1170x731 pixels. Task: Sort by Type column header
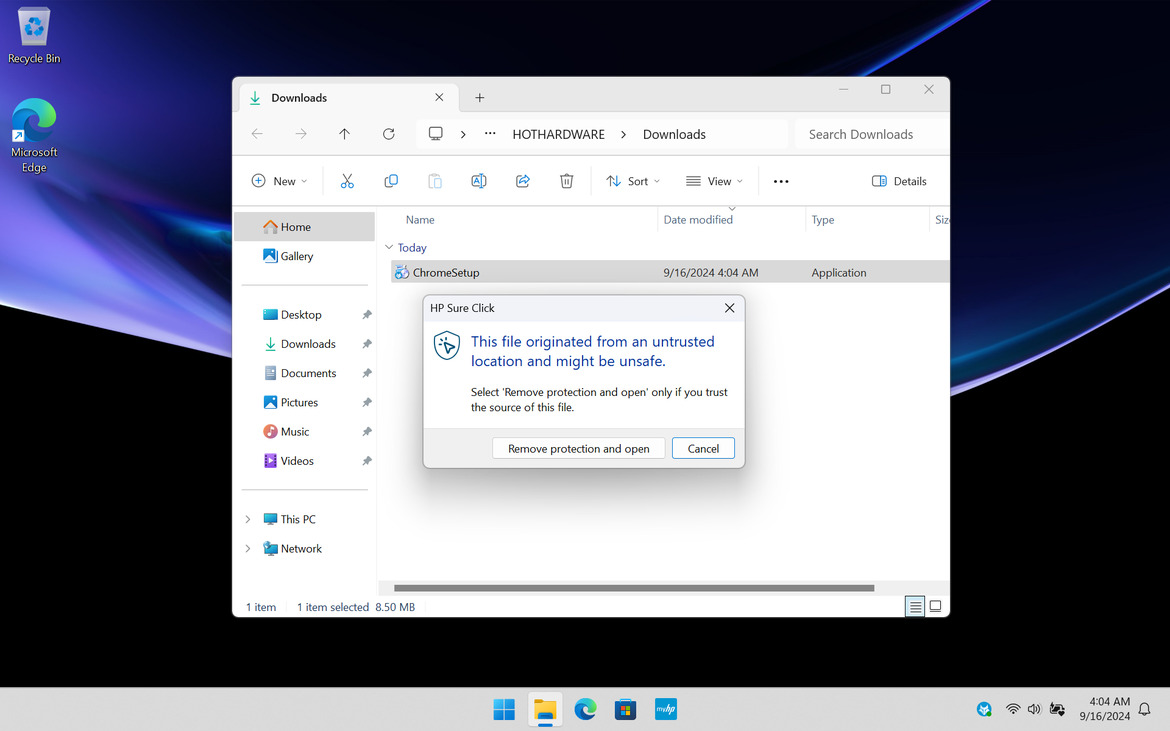pos(823,219)
